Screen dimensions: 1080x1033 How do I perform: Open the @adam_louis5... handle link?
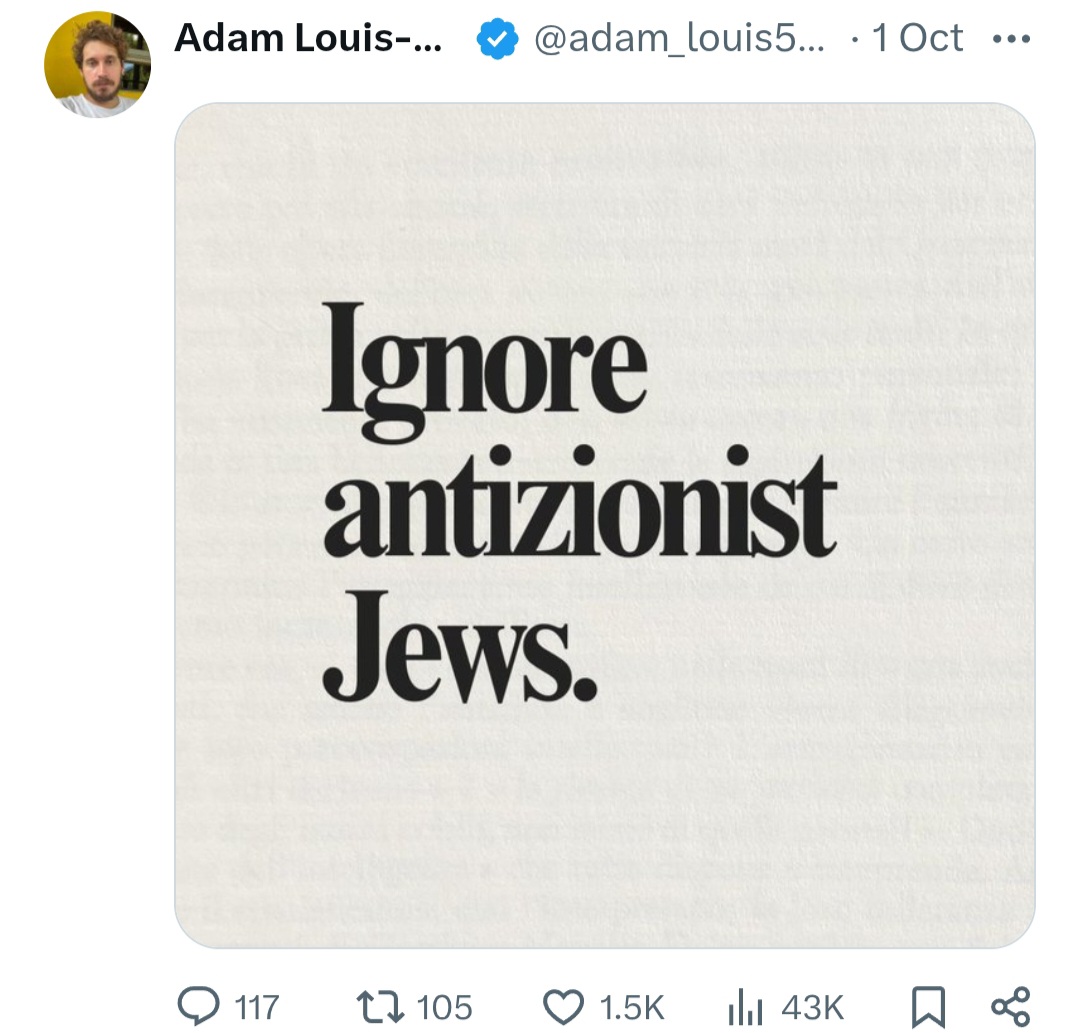tap(678, 39)
